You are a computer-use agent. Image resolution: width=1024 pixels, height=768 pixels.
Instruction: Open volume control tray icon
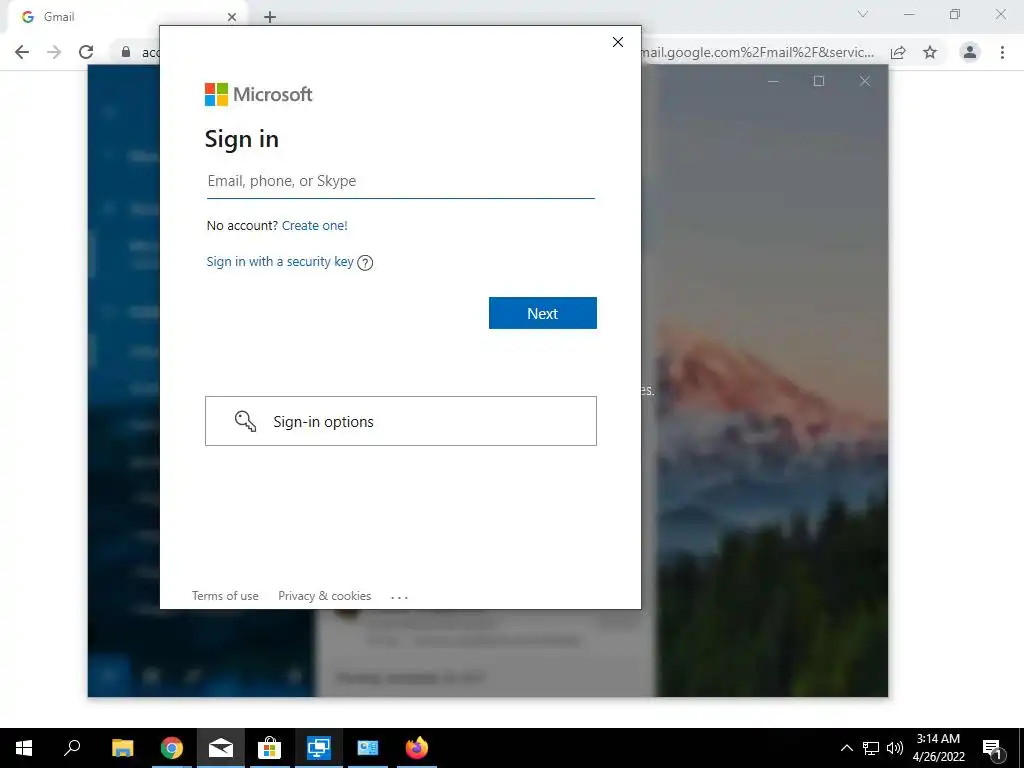[895, 748]
